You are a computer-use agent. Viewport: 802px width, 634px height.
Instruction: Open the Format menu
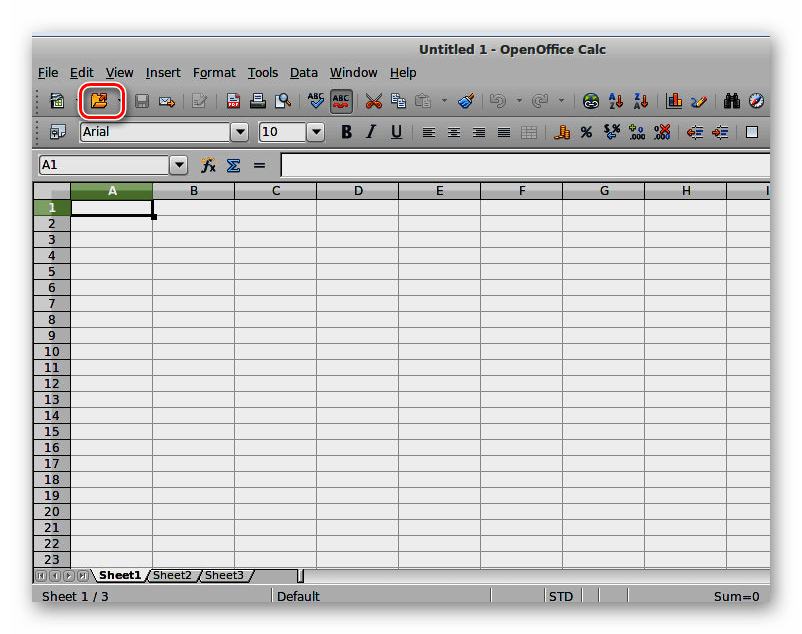[214, 73]
